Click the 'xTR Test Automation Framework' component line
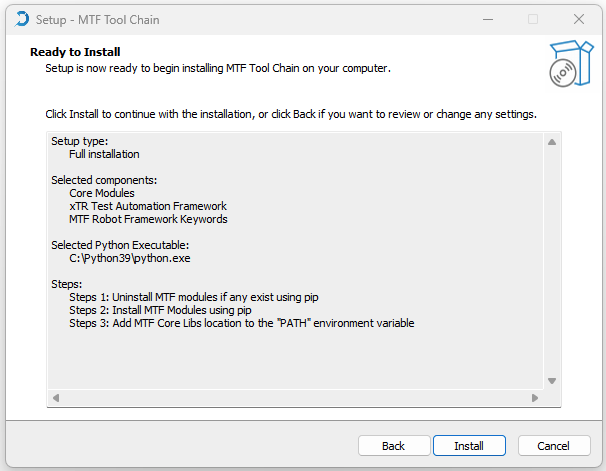The width and height of the screenshot is (606, 471). [148, 206]
